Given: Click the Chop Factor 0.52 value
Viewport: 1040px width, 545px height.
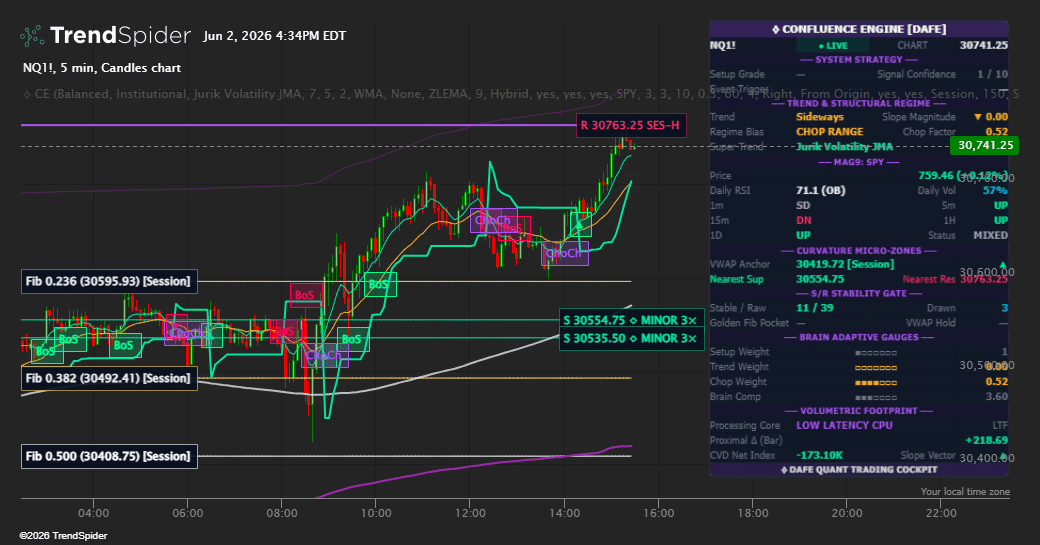Looking at the screenshot, I should tap(997, 132).
